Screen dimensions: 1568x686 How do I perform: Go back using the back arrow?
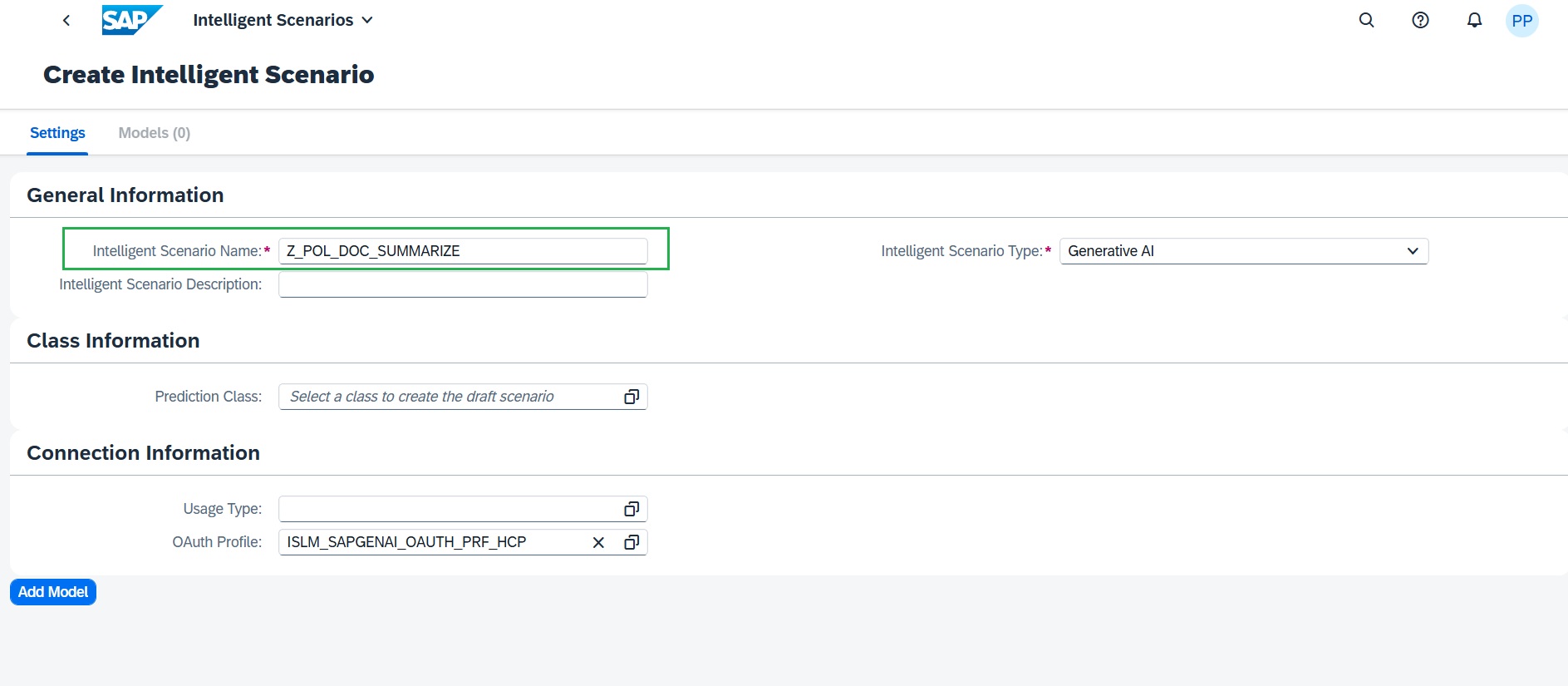(66, 21)
